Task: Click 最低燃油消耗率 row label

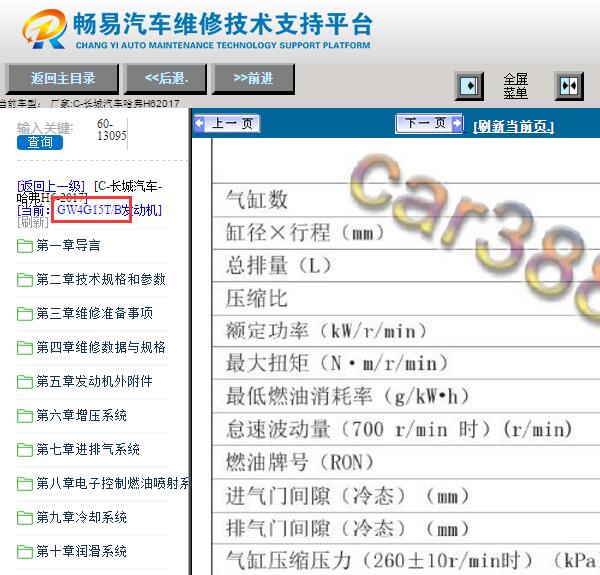Action: [x=347, y=396]
